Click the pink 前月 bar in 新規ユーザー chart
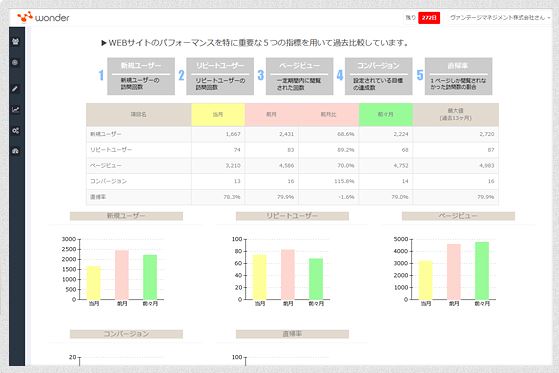559x373 pixels. point(122,275)
